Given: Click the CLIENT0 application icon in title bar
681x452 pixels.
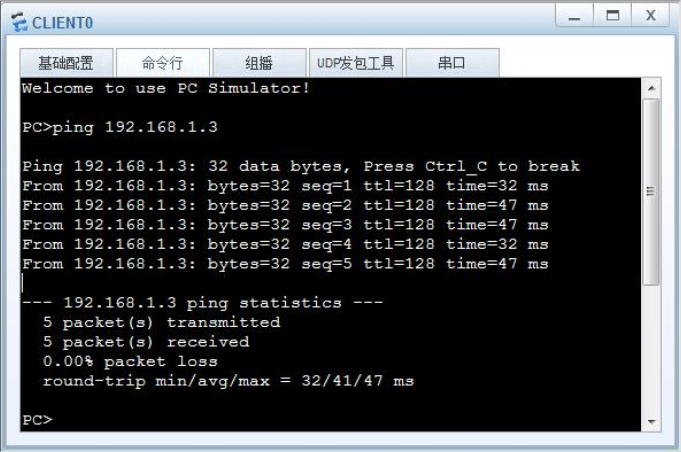Looking at the screenshot, I should point(19,22).
